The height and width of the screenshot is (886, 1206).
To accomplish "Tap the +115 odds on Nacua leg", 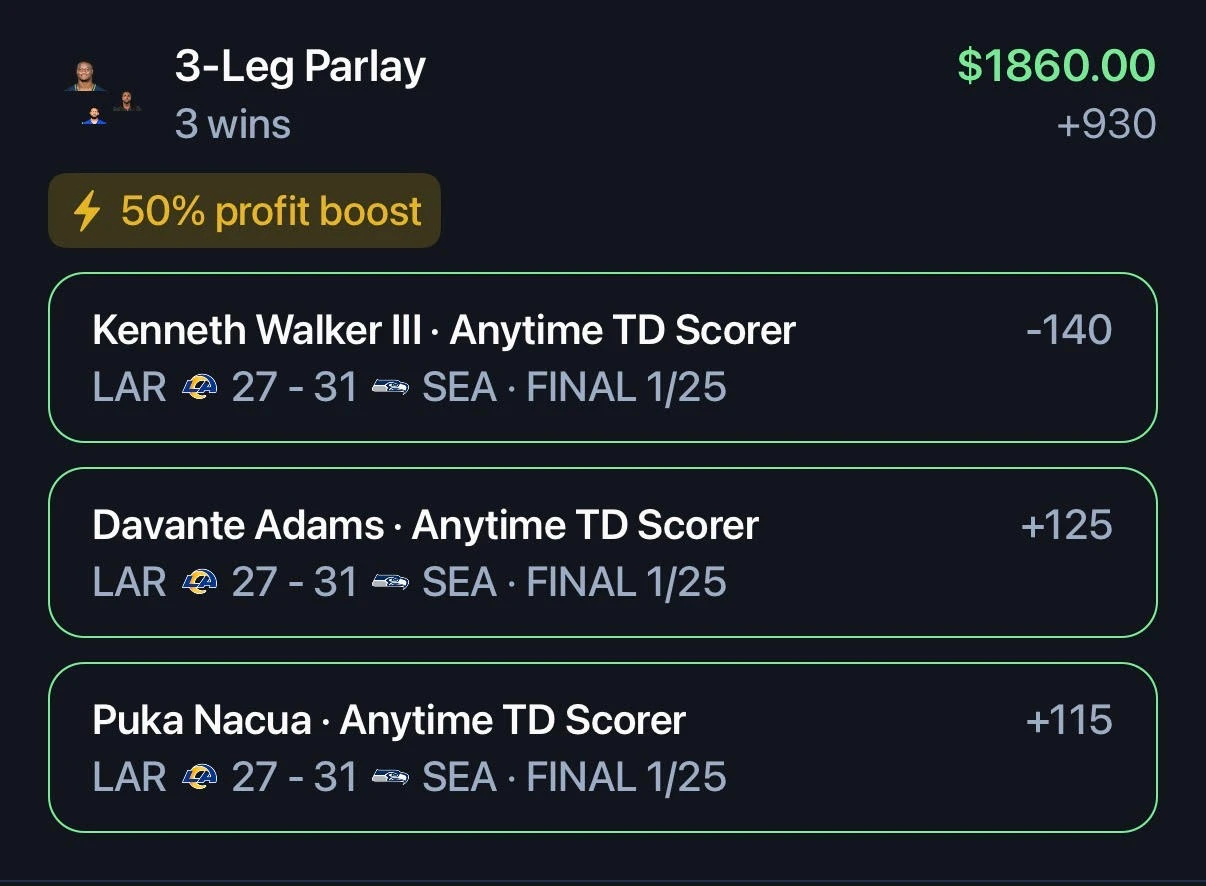I will [1069, 720].
